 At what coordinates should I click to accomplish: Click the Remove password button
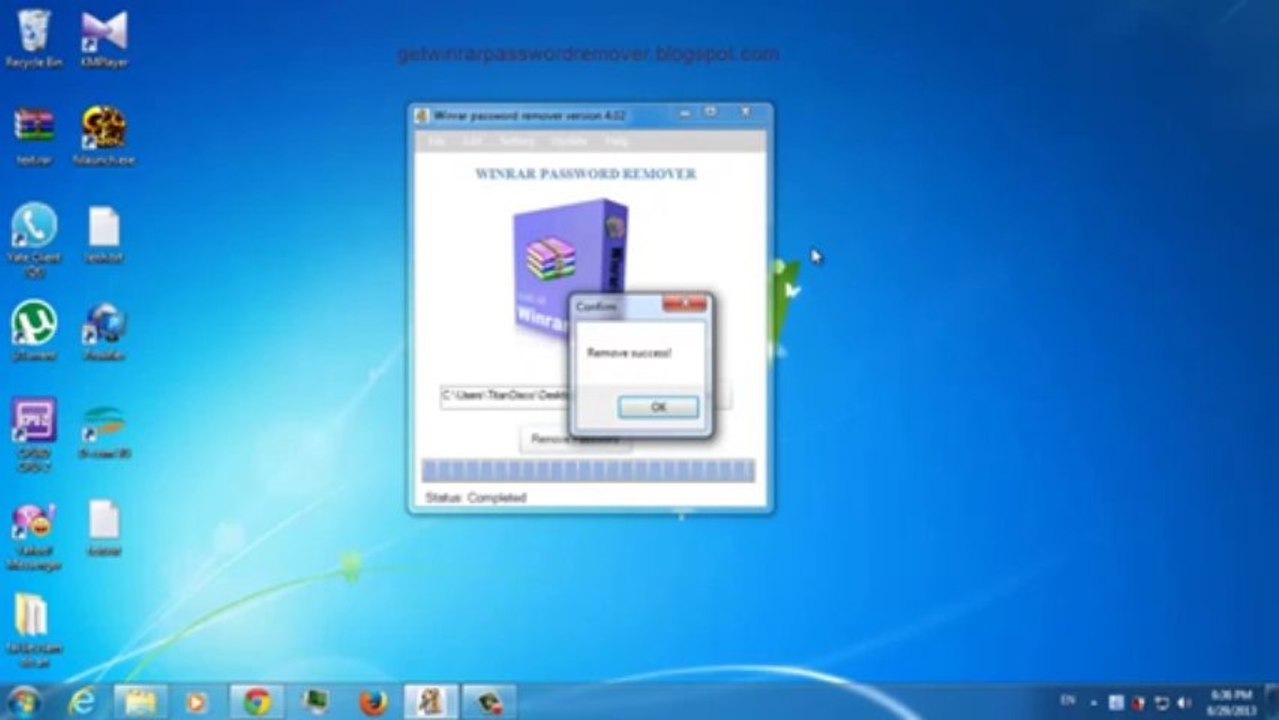pos(575,439)
